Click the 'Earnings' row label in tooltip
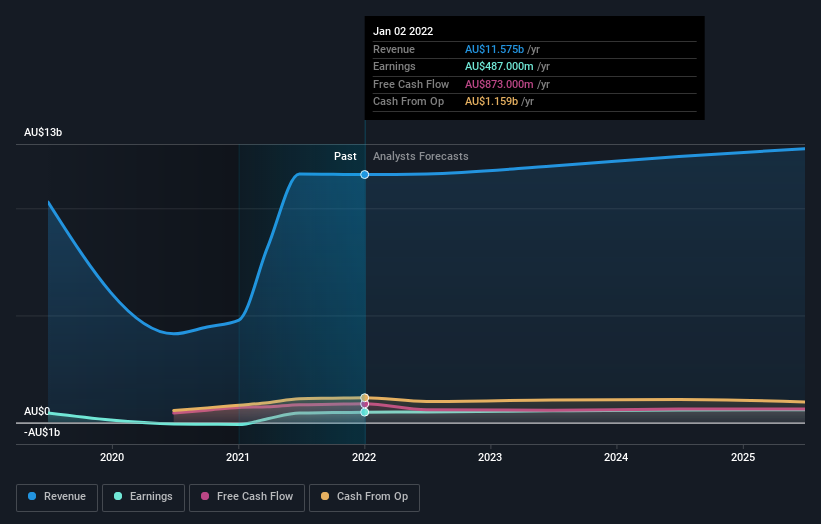Viewport: 821px width, 524px height. pos(394,66)
